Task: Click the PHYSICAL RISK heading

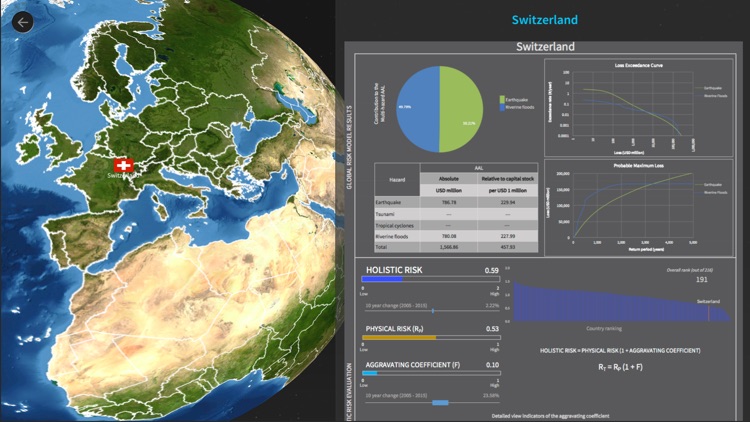Action: (394, 329)
